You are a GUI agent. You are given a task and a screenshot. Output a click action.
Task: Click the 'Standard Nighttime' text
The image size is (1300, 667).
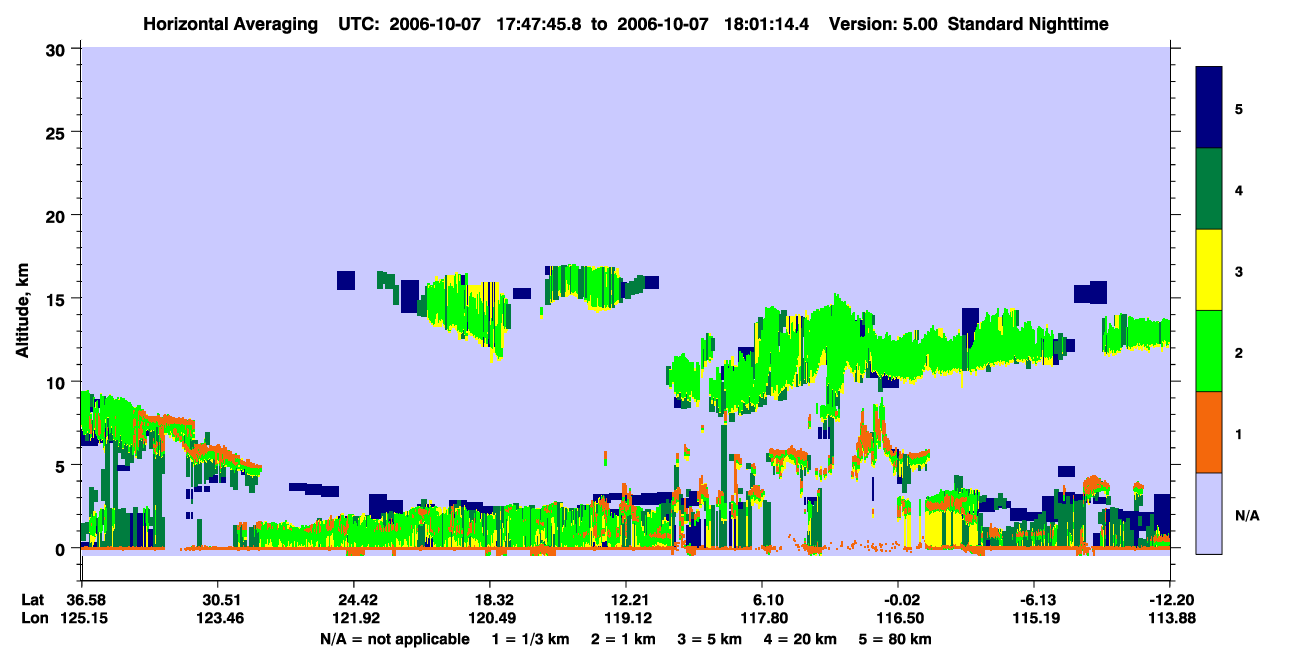click(1028, 23)
